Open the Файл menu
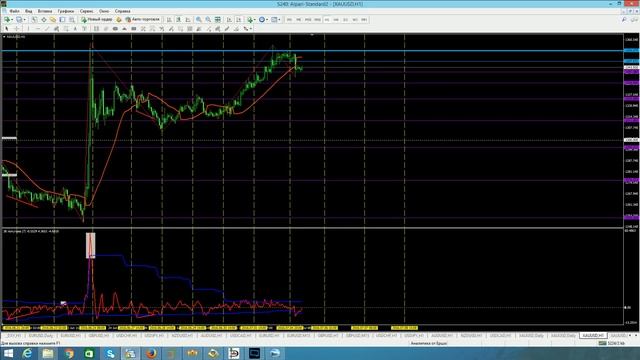The height and width of the screenshot is (360, 640). pyautogui.click(x=14, y=11)
